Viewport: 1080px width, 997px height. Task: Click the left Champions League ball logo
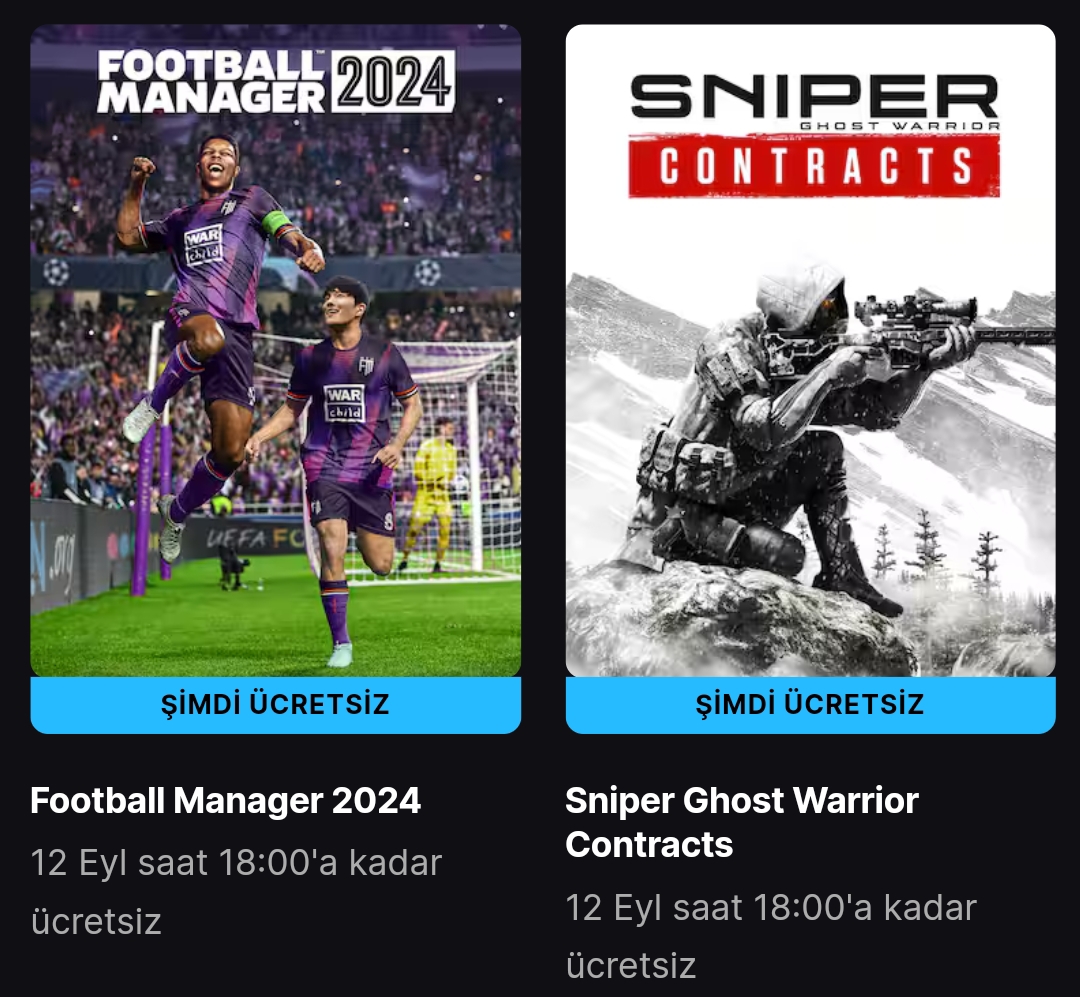point(56,271)
